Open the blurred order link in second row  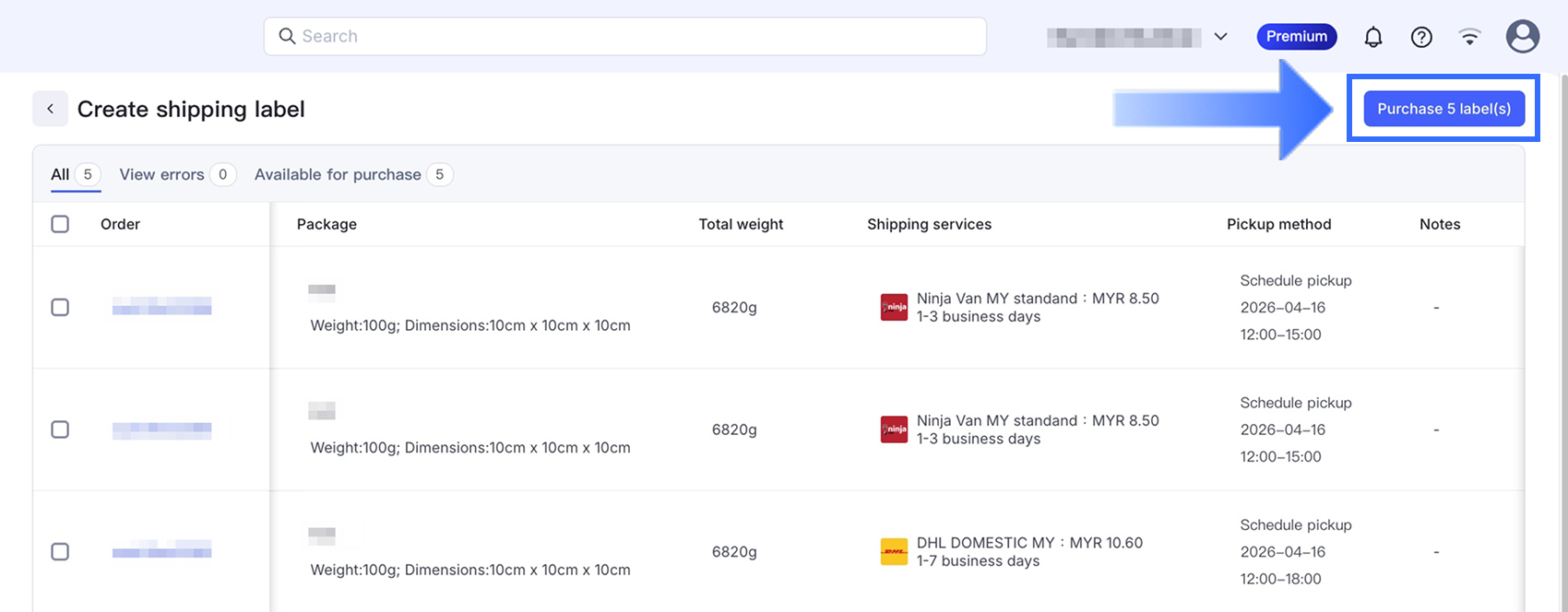[161, 430]
